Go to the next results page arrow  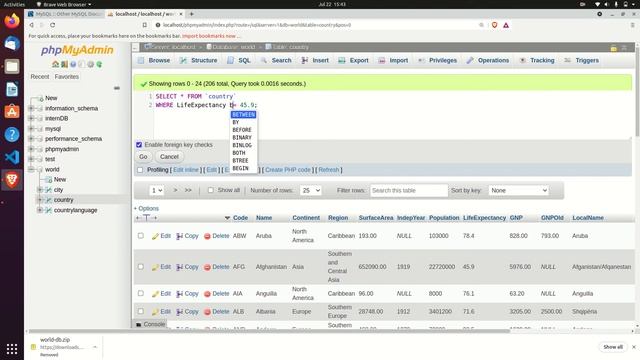[176, 190]
